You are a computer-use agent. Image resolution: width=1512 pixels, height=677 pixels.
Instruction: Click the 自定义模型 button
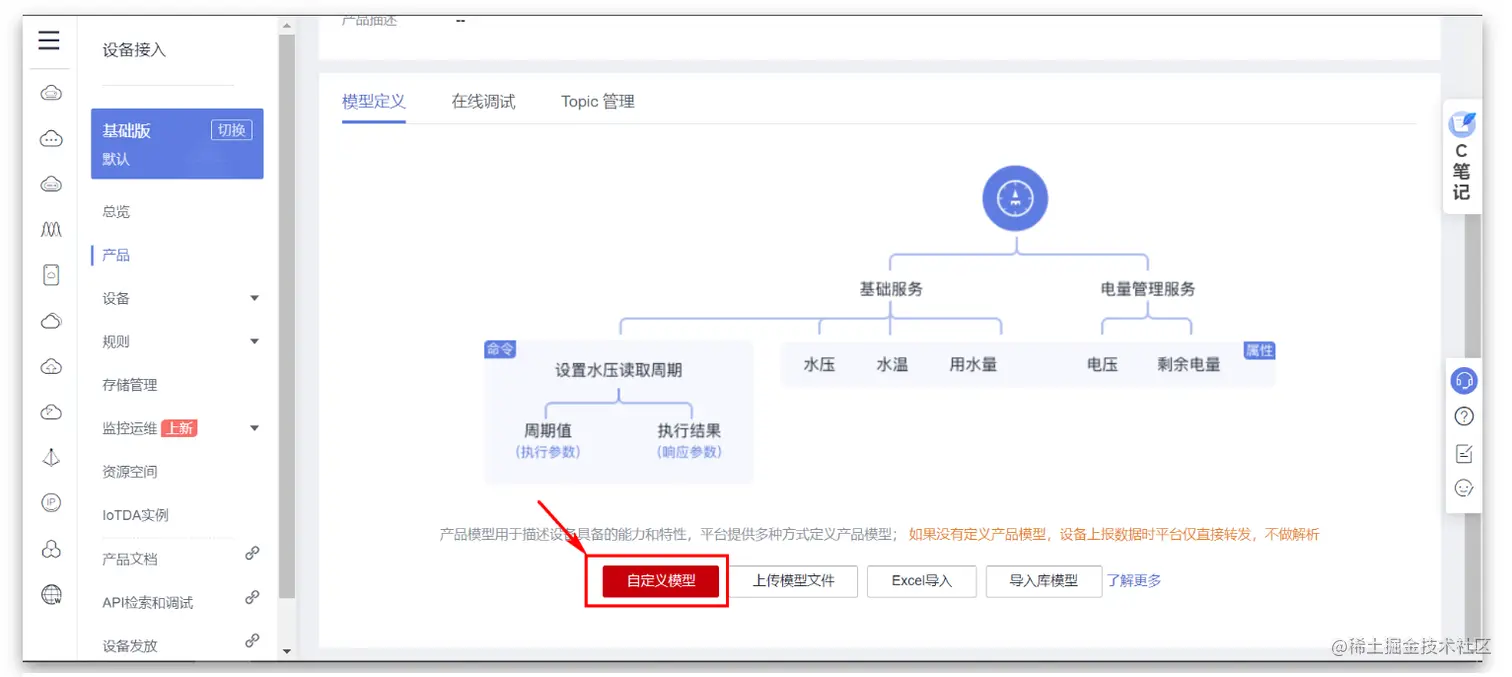661,581
